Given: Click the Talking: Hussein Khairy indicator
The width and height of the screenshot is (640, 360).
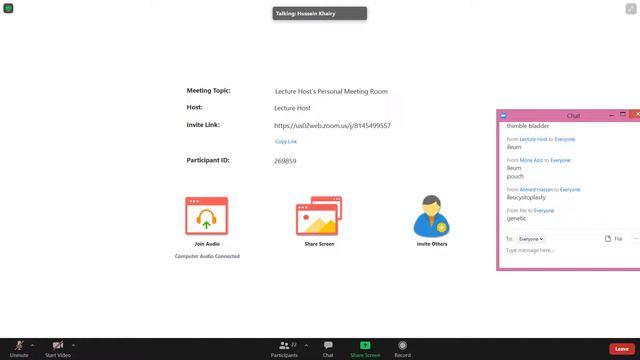Looking at the screenshot, I should click(x=320, y=13).
